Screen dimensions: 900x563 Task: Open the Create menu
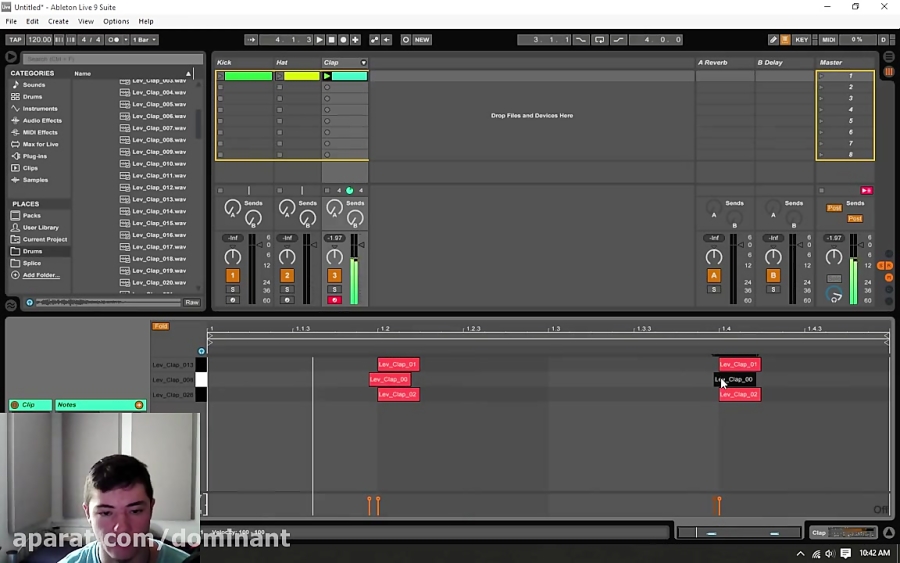pos(58,21)
